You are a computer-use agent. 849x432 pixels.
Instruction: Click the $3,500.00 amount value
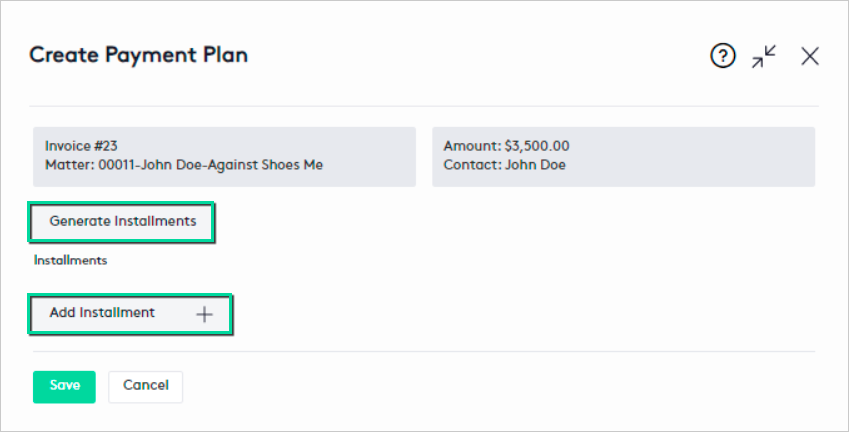[537, 146]
